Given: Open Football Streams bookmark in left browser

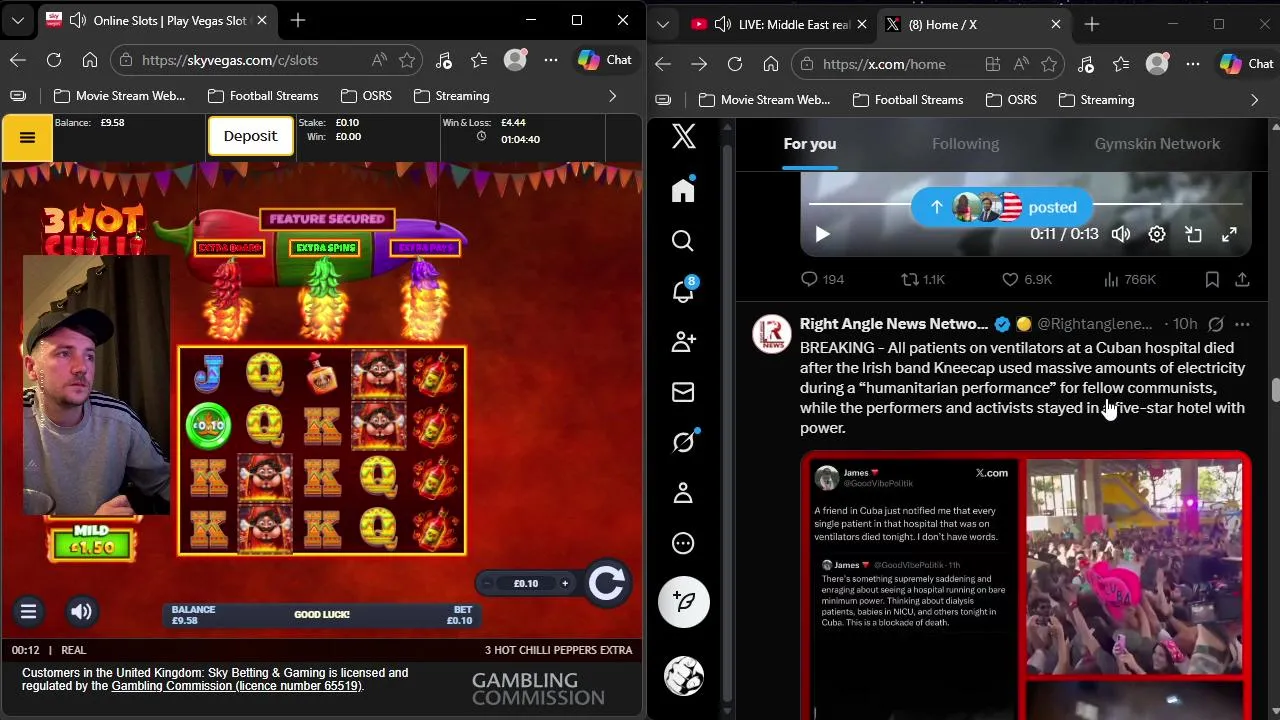Looking at the screenshot, I should 263,96.
